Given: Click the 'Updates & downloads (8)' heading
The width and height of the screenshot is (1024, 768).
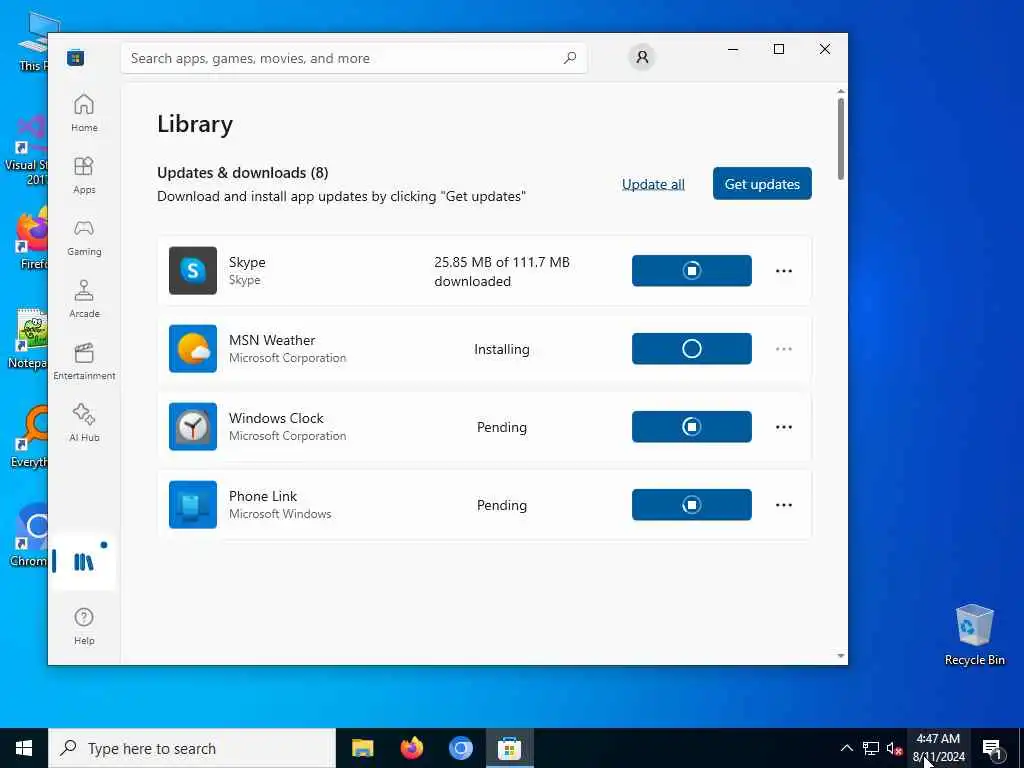Looking at the screenshot, I should [x=242, y=172].
